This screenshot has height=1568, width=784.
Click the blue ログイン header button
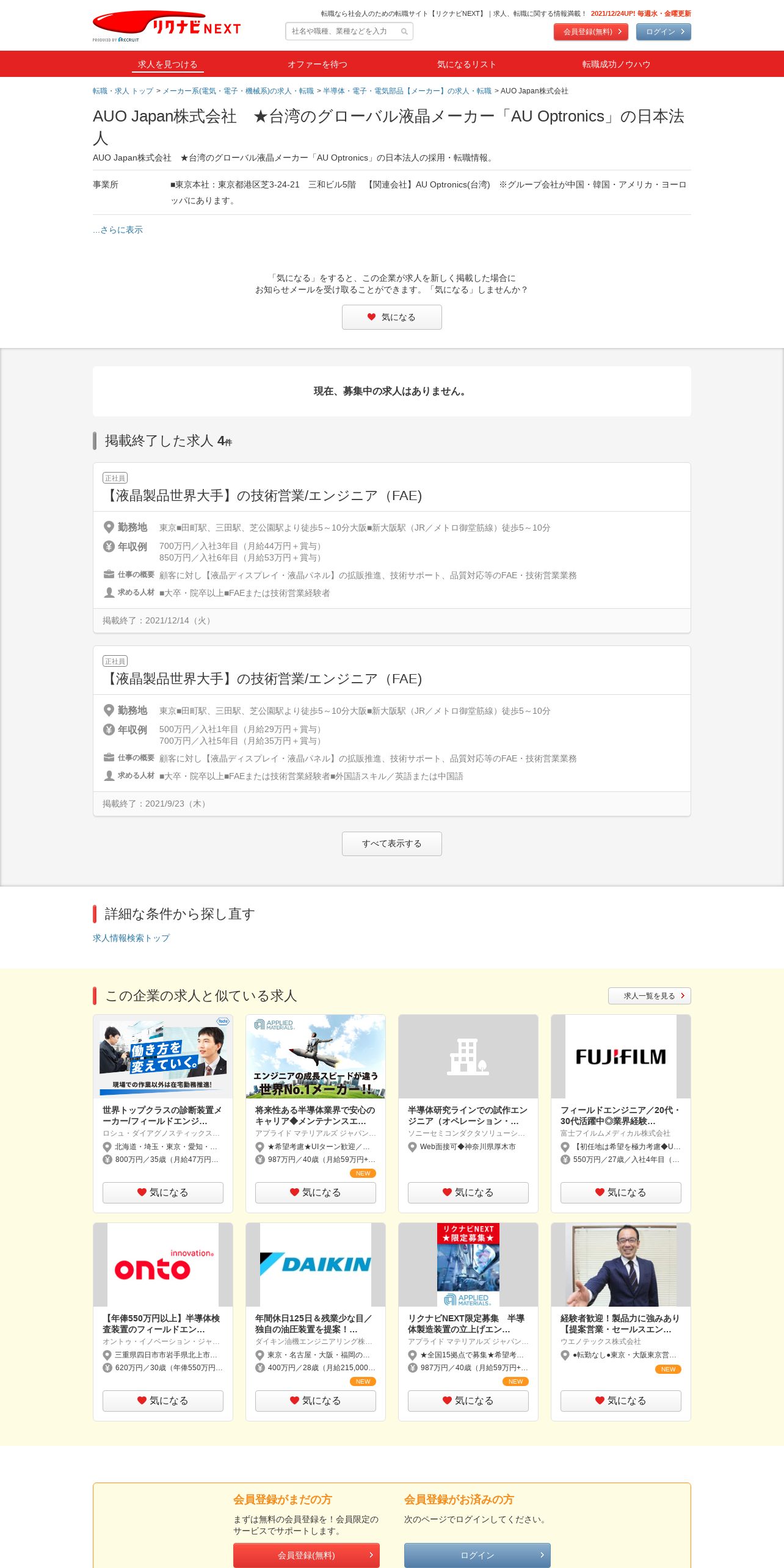[664, 32]
